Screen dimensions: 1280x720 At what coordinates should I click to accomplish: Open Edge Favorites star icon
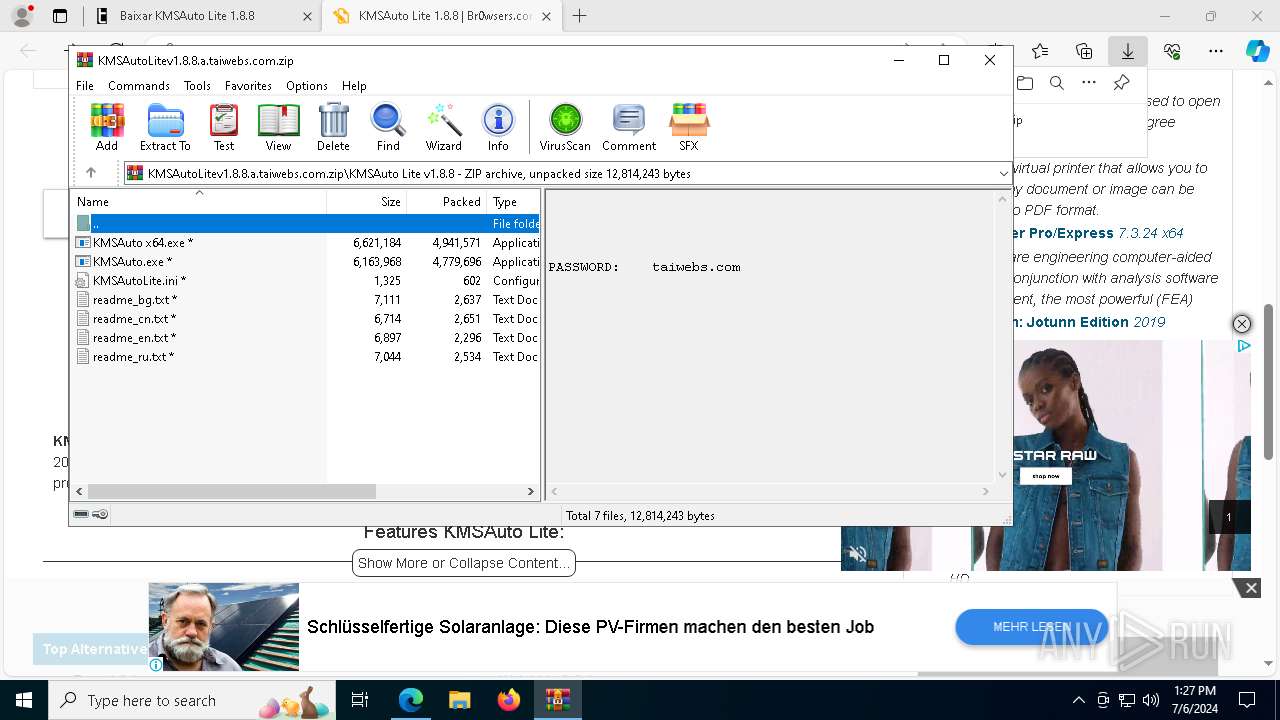click(x=1040, y=51)
